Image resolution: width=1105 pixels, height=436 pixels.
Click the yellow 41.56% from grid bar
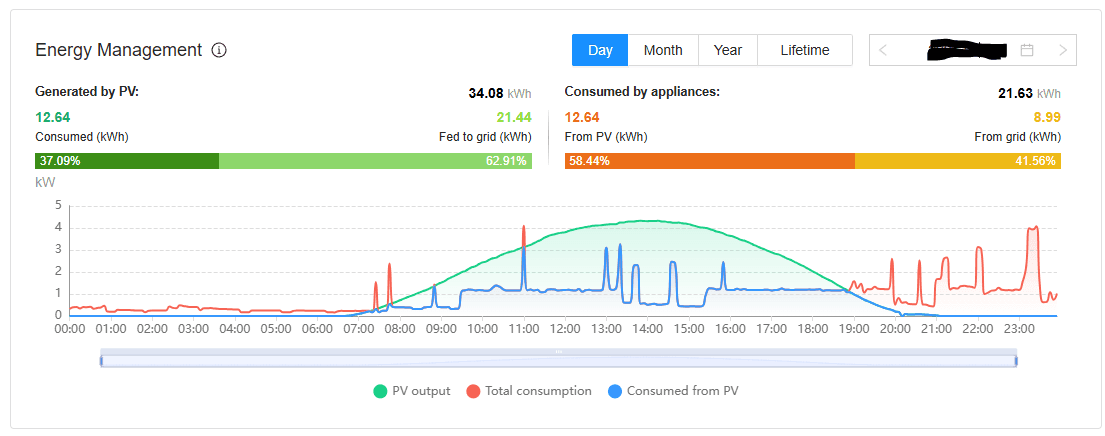click(957, 161)
